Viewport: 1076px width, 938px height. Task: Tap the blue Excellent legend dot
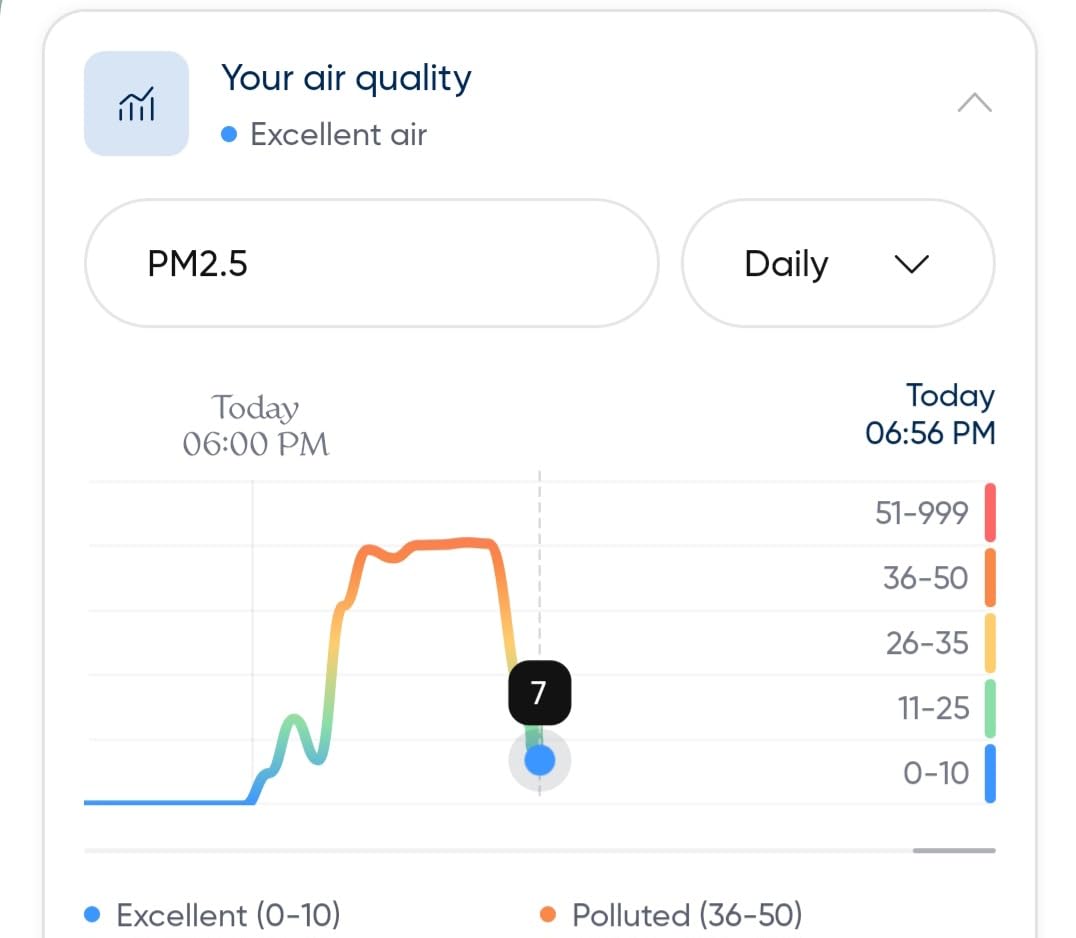click(x=92, y=913)
